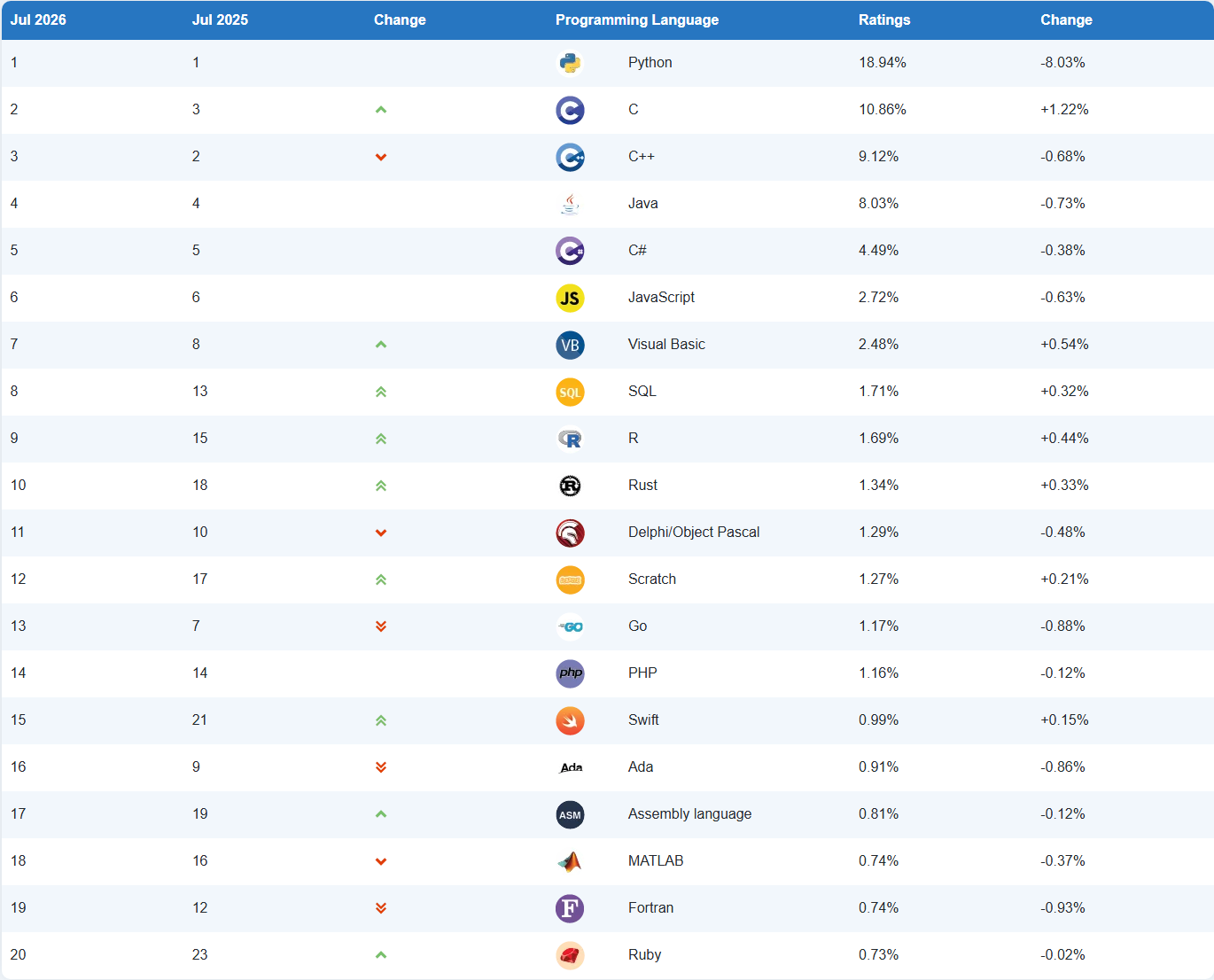The image size is (1214, 980).
Task: Click Python's 18.94% rating cell
Action: (x=883, y=62)
